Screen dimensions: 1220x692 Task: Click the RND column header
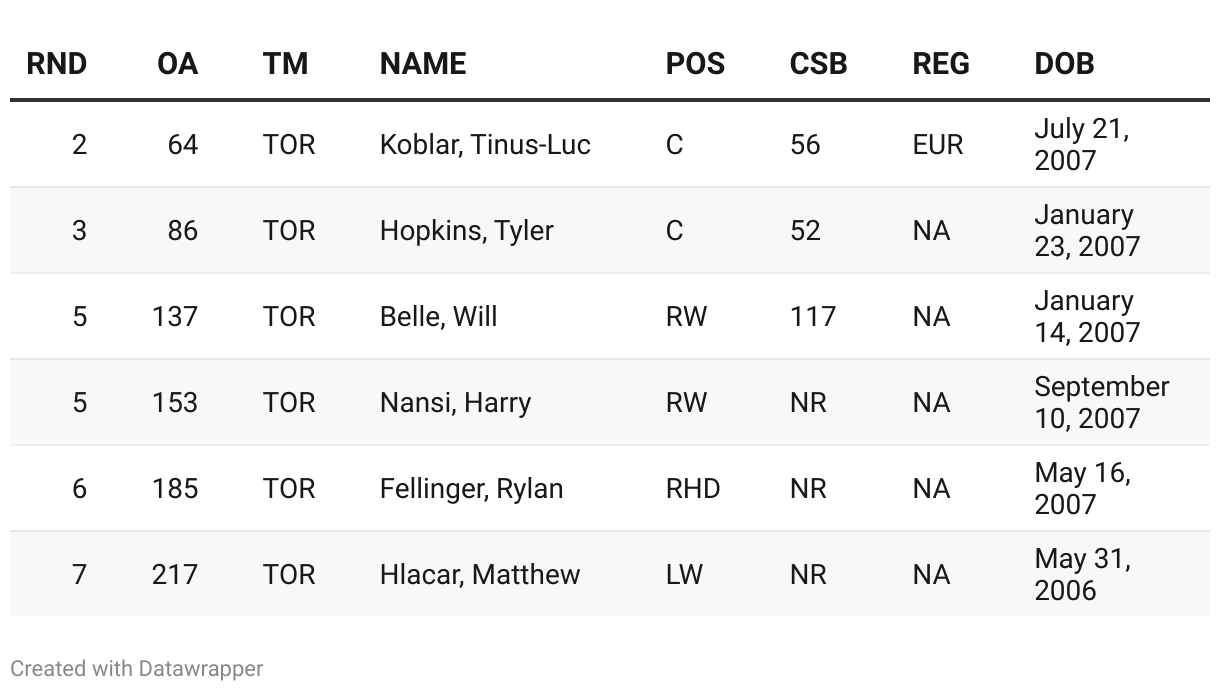coord(57,64)
